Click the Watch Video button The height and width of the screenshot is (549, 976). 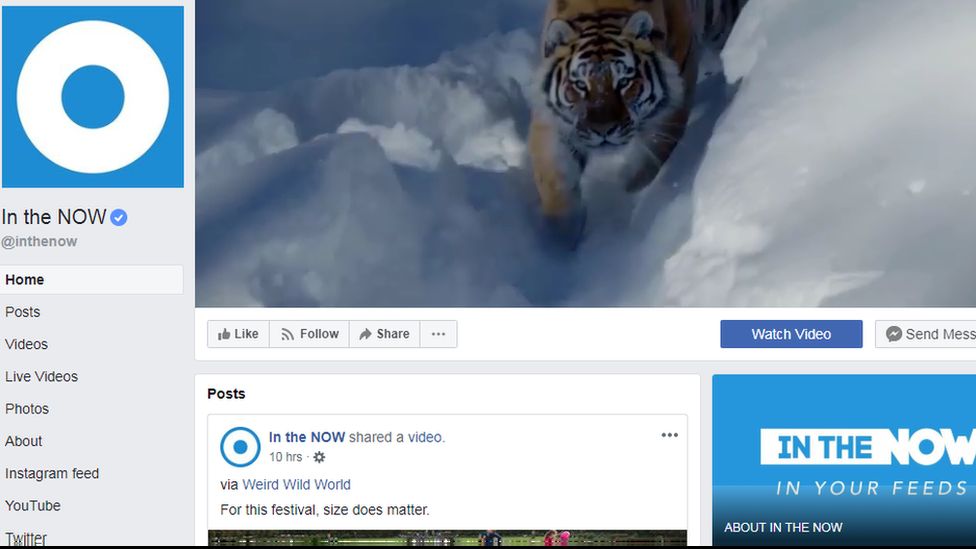pyautogui.click(x=791, y=334)
